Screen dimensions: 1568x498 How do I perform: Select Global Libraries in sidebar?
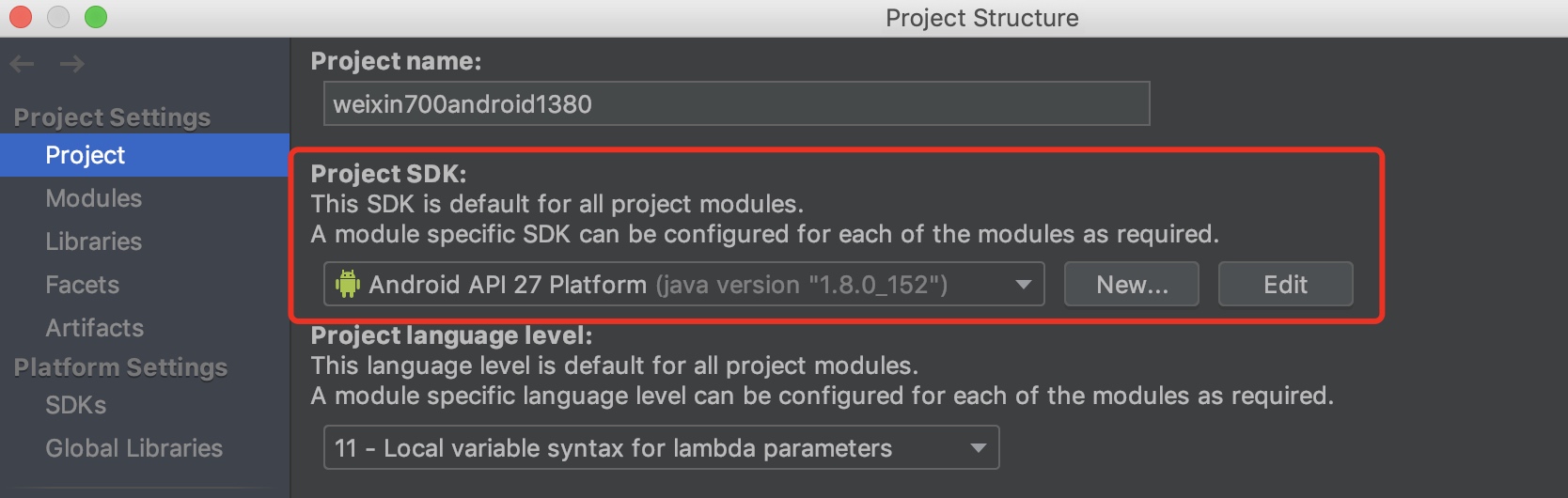point(134,448)
